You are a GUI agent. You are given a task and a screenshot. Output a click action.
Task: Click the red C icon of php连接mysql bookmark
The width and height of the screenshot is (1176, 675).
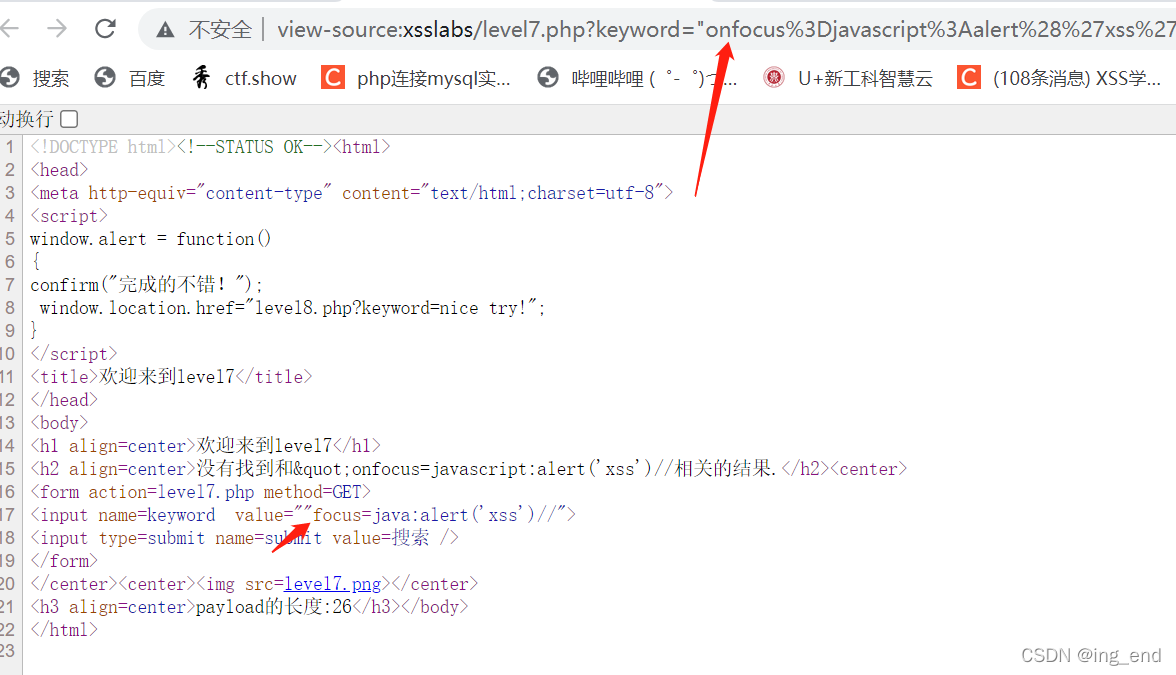333,77
